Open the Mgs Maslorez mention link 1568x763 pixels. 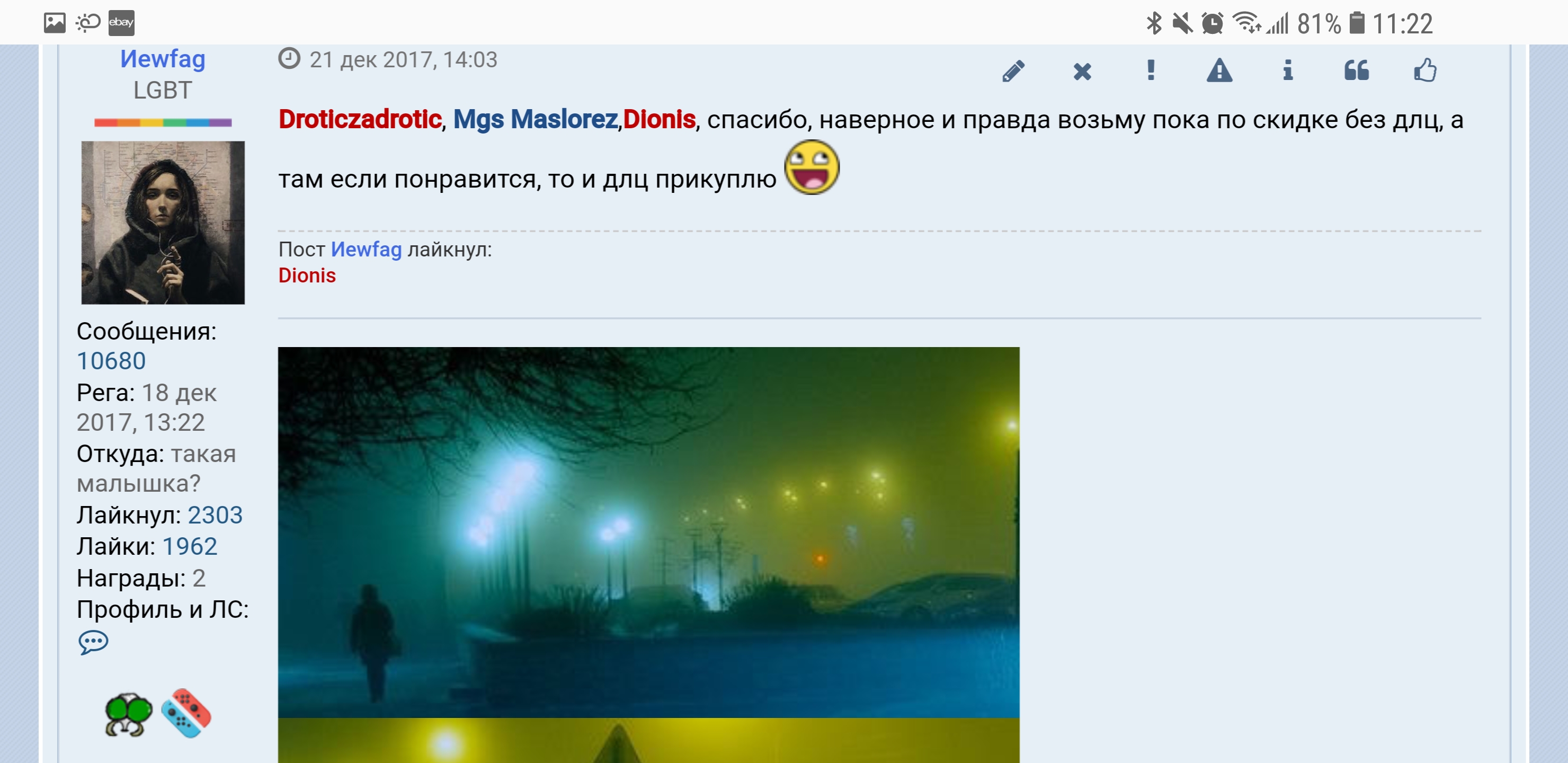535,119
